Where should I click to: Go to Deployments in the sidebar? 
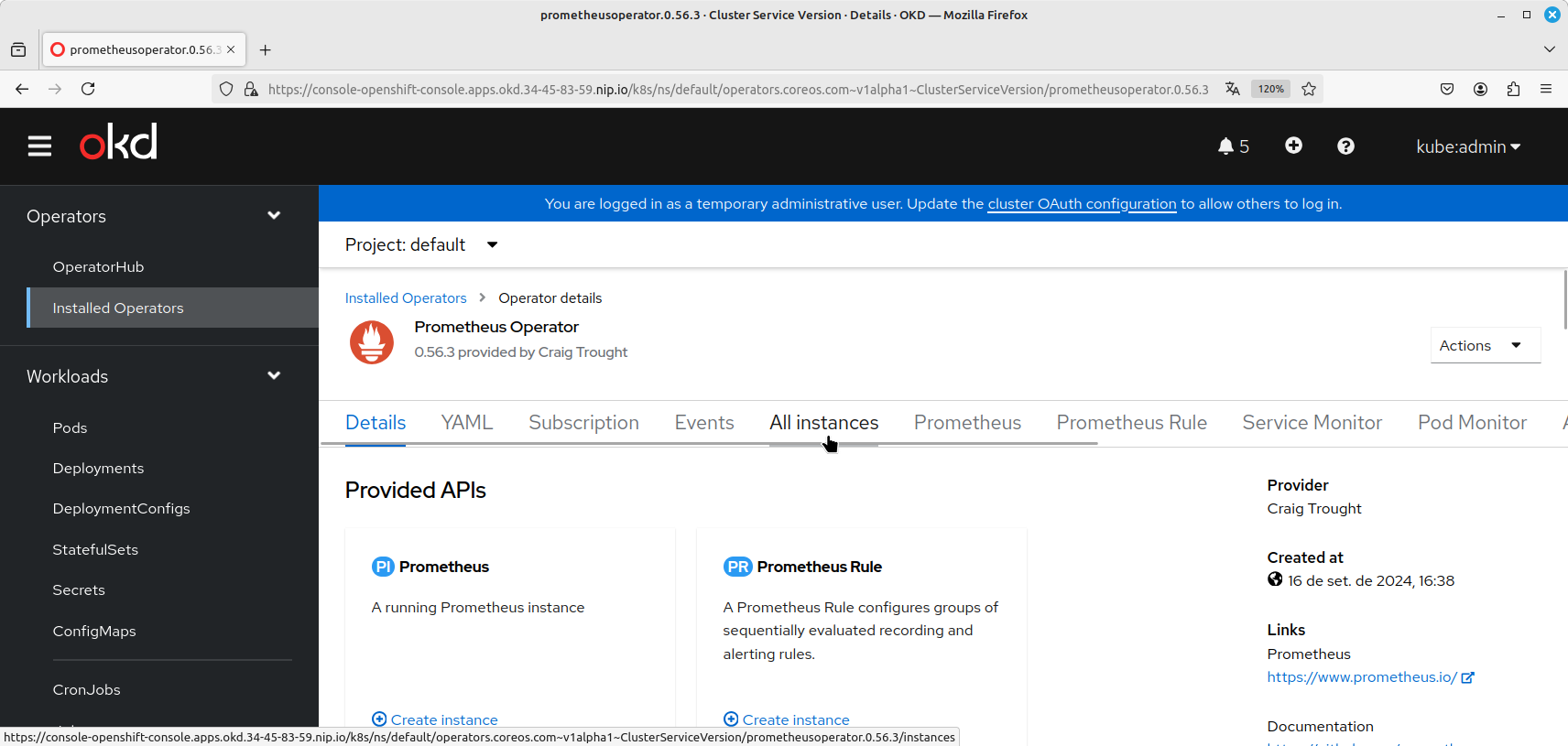point(98,469)
